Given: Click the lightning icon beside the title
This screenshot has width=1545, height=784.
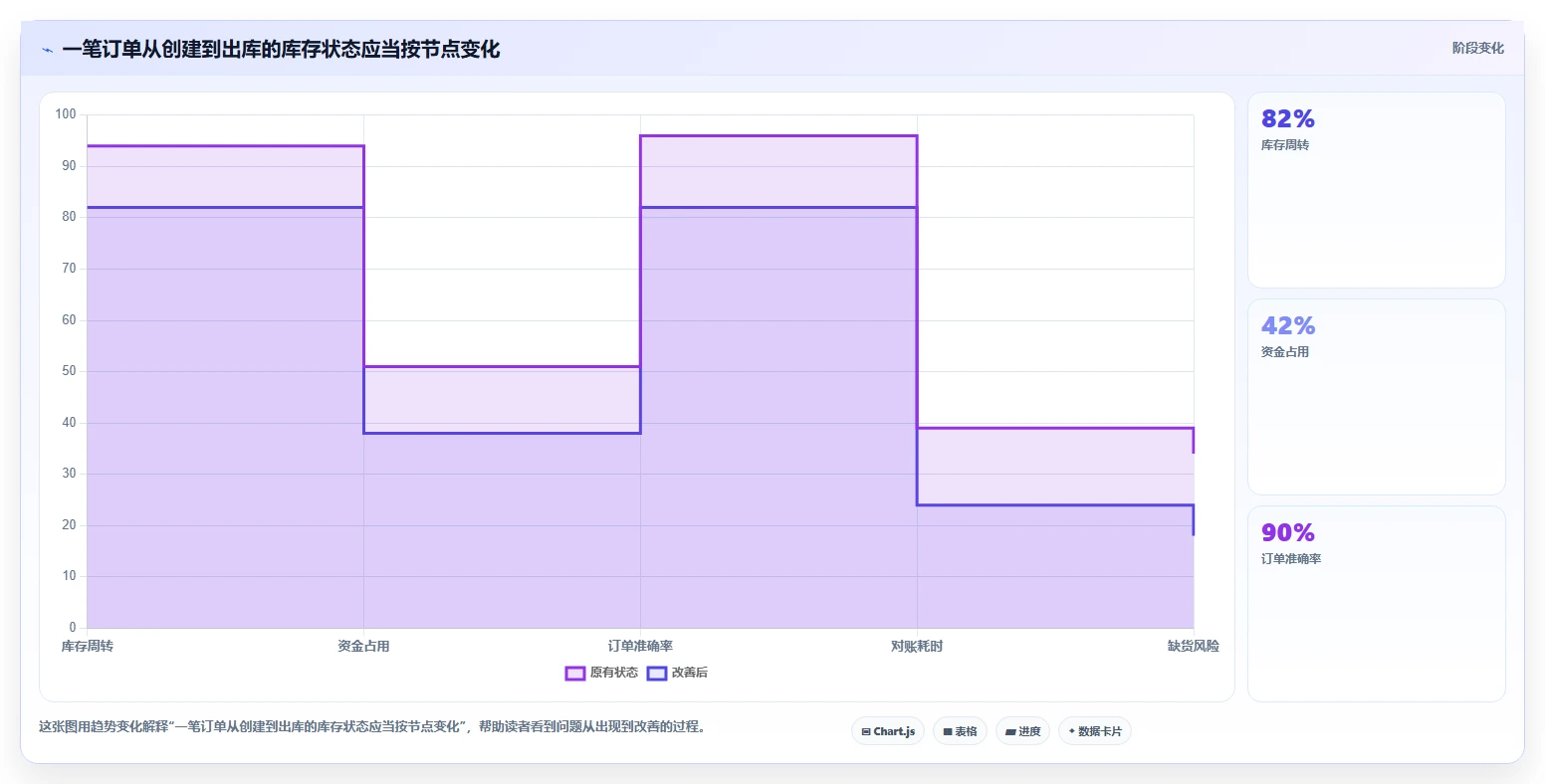Looking at the screenshot, I should coord(47,50).
